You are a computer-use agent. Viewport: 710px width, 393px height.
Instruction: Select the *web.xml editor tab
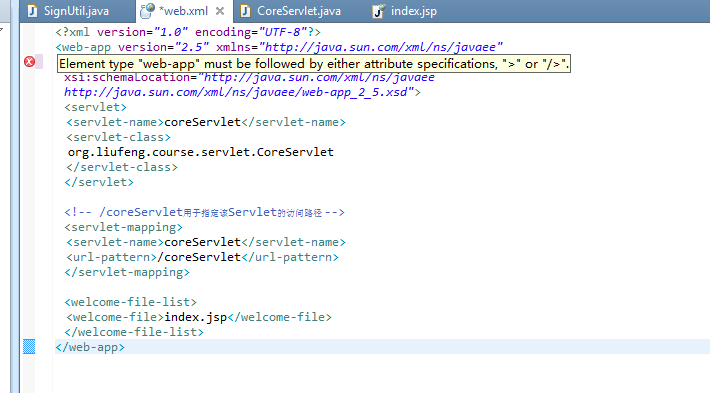(183, 11)
